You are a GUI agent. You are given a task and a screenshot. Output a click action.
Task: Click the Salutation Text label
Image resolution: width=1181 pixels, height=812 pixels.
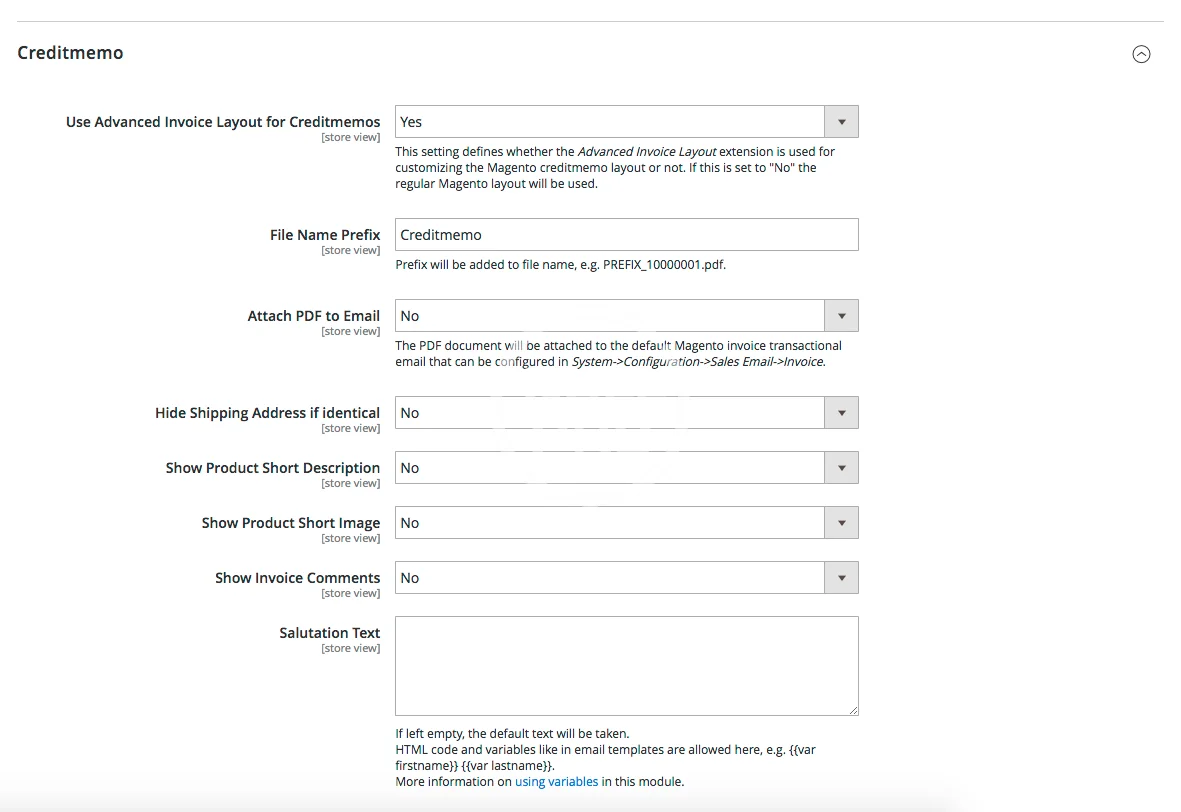tap(329, 633)
